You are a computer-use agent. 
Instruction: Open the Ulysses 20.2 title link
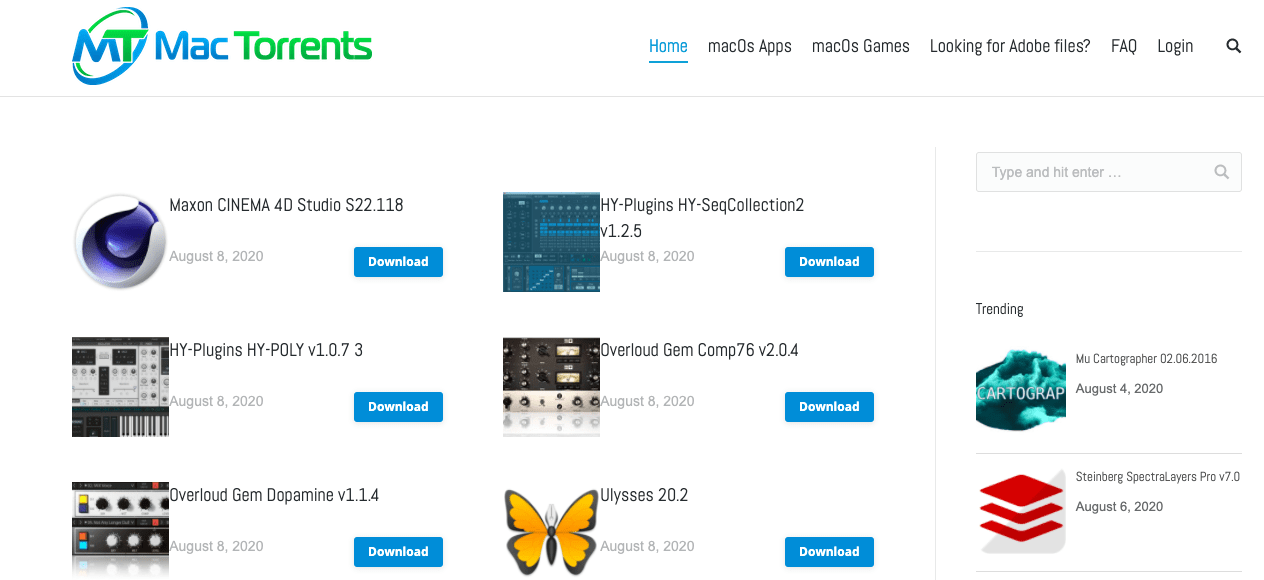644,495
